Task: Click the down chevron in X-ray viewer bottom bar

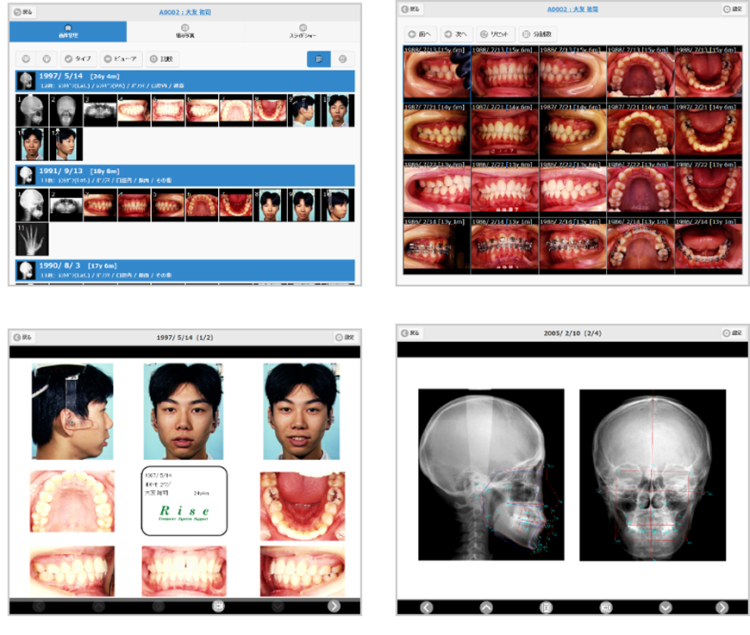Action: pos(664,607)
